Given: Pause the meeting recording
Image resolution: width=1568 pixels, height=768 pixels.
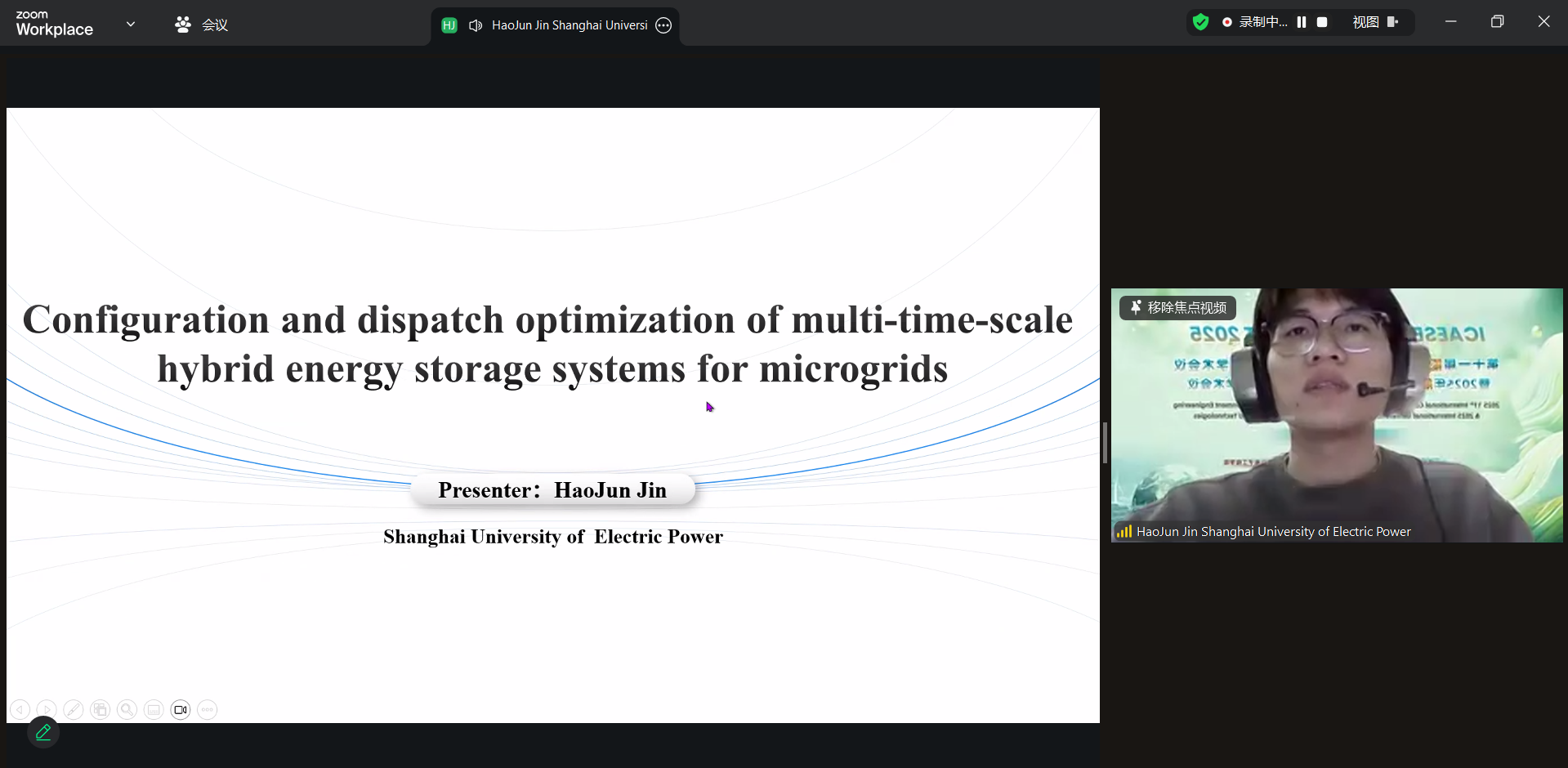Looking at the screenshot, I should pos(1302,22).
